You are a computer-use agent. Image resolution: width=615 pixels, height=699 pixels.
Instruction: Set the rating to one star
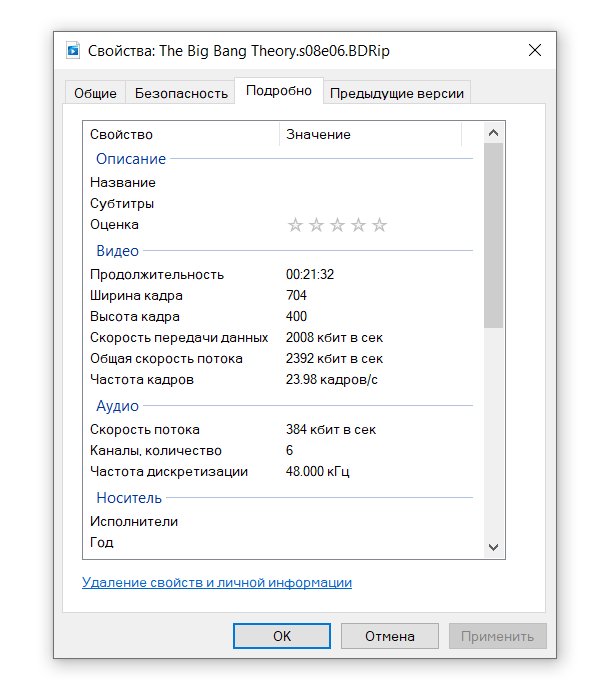(295, 225)
